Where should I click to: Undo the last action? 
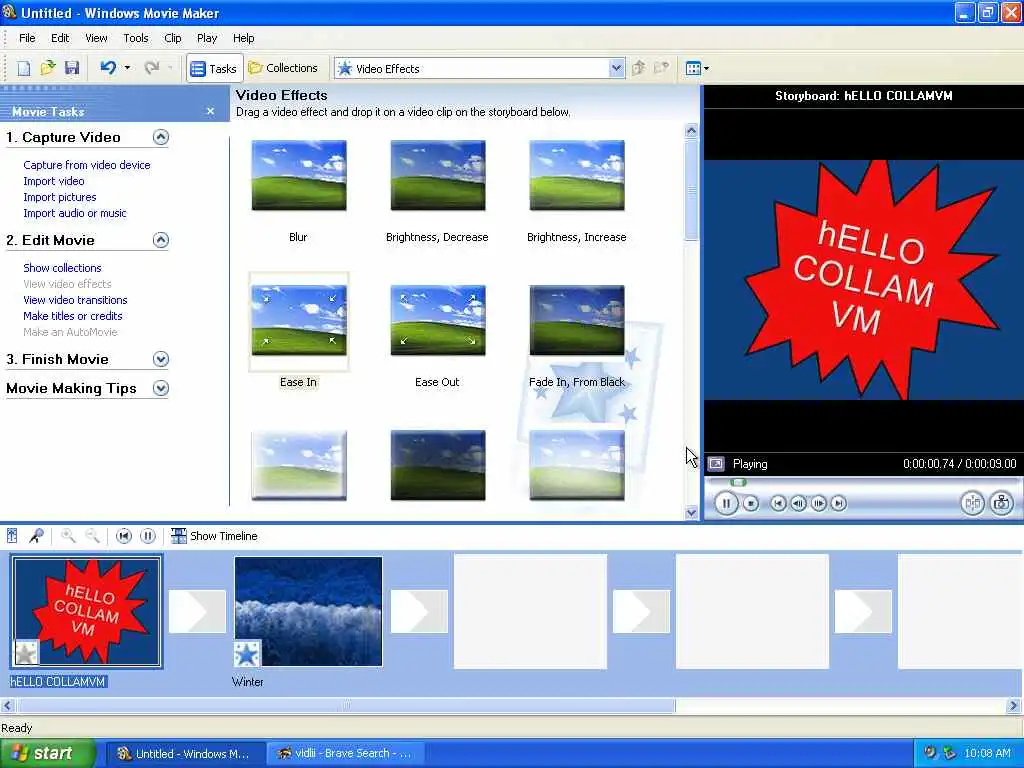[x=108, y=68]
